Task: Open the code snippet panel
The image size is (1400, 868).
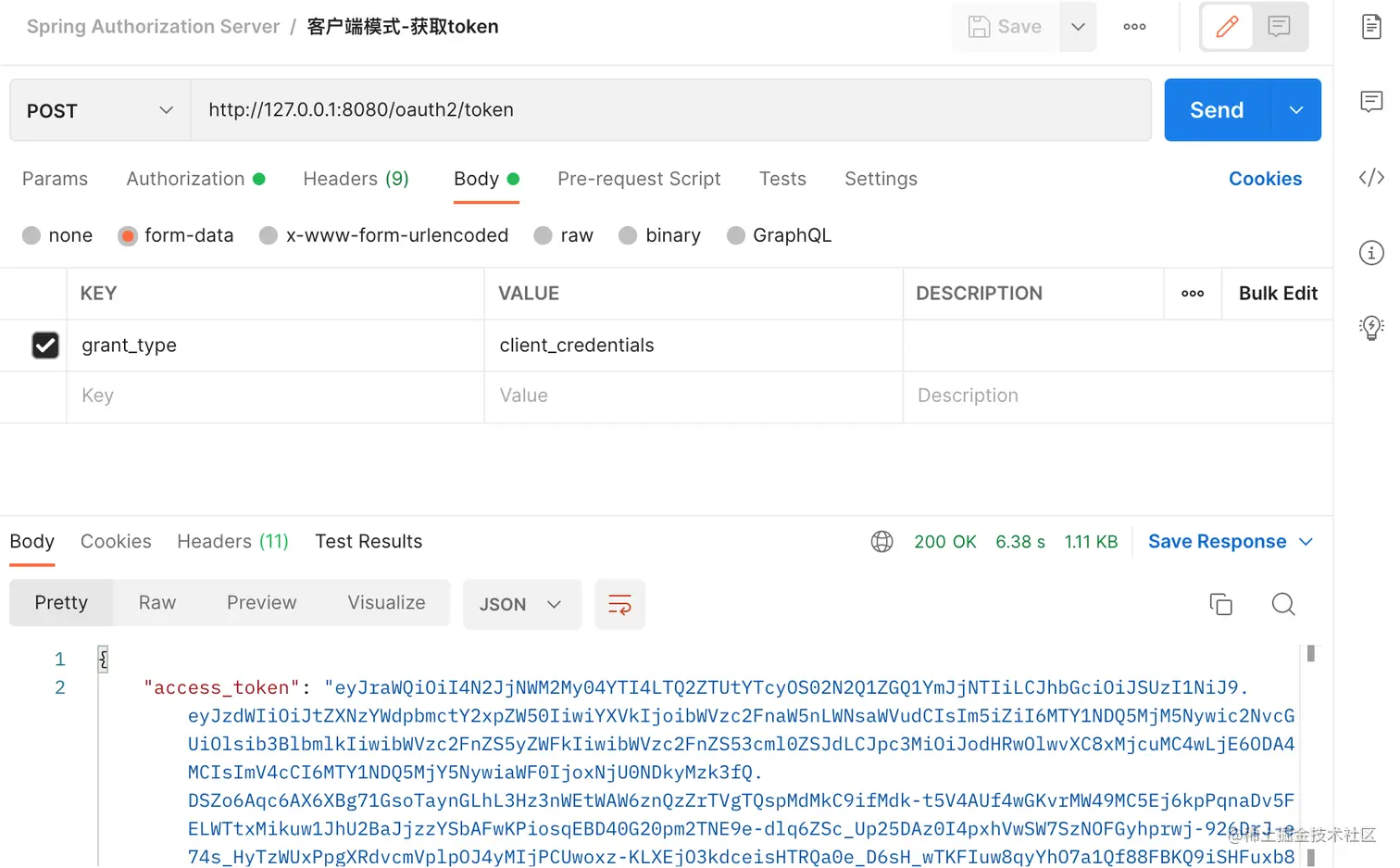Action: [1371, 178]
